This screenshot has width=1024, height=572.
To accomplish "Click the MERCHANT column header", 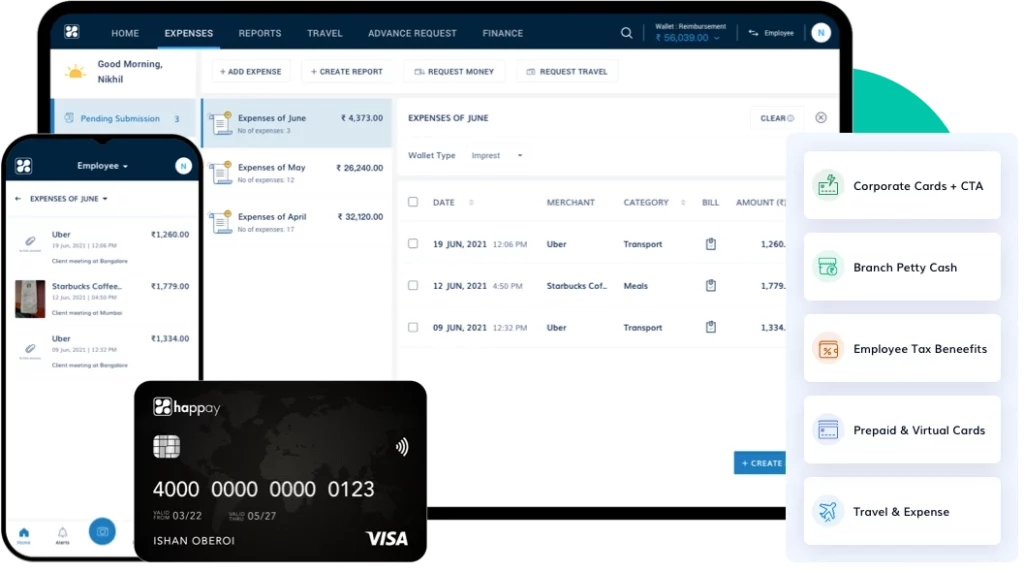I will point(571,202).
